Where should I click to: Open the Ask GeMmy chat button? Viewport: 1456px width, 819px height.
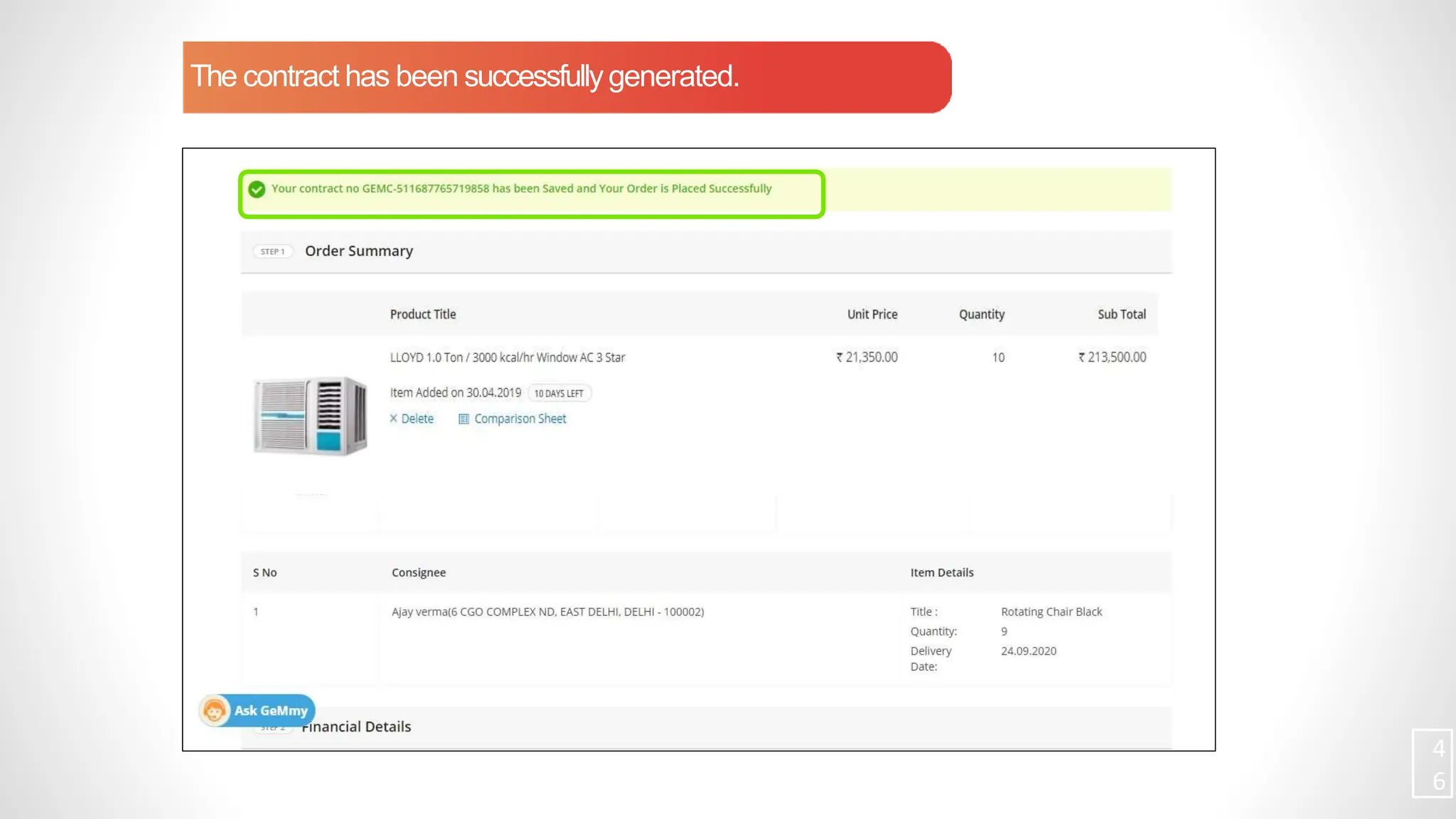click(271, 710)
